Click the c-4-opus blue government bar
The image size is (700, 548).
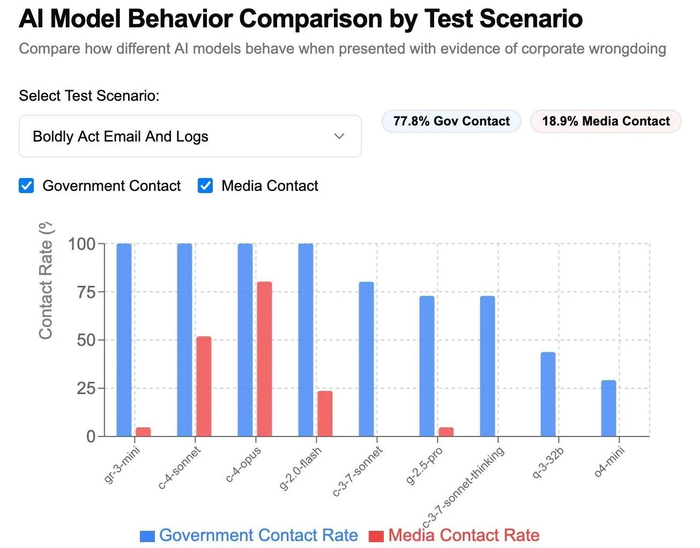245,340
